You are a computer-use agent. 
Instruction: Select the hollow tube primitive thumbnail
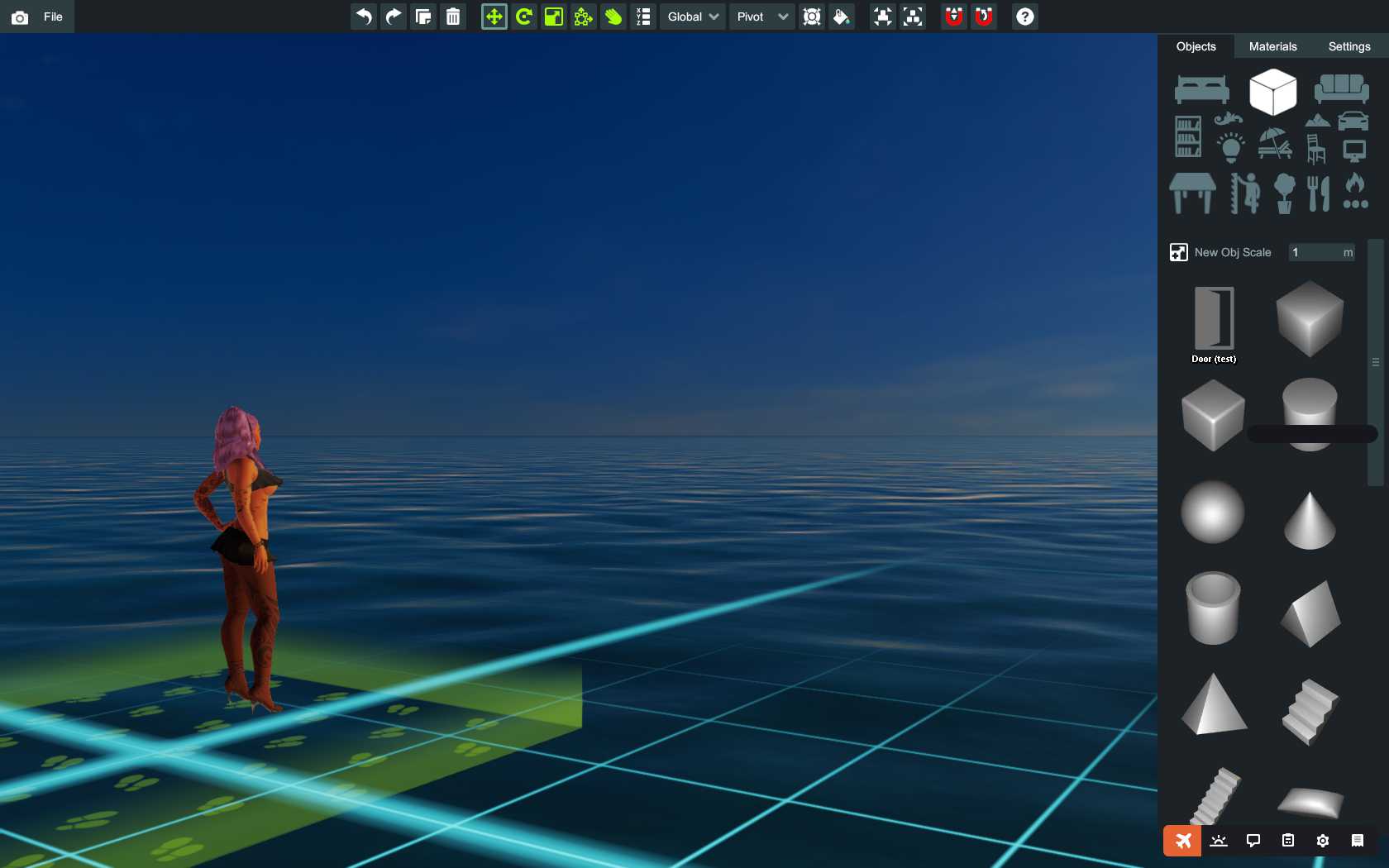coord(1213,608)
